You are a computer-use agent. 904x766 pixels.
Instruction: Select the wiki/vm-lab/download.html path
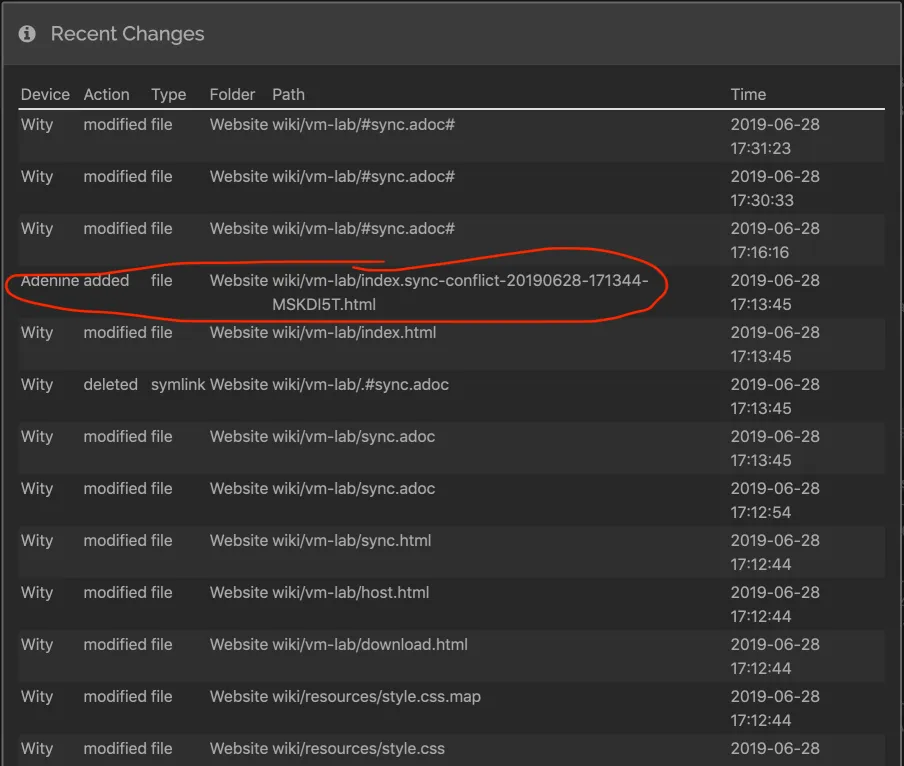click(370, 645)
